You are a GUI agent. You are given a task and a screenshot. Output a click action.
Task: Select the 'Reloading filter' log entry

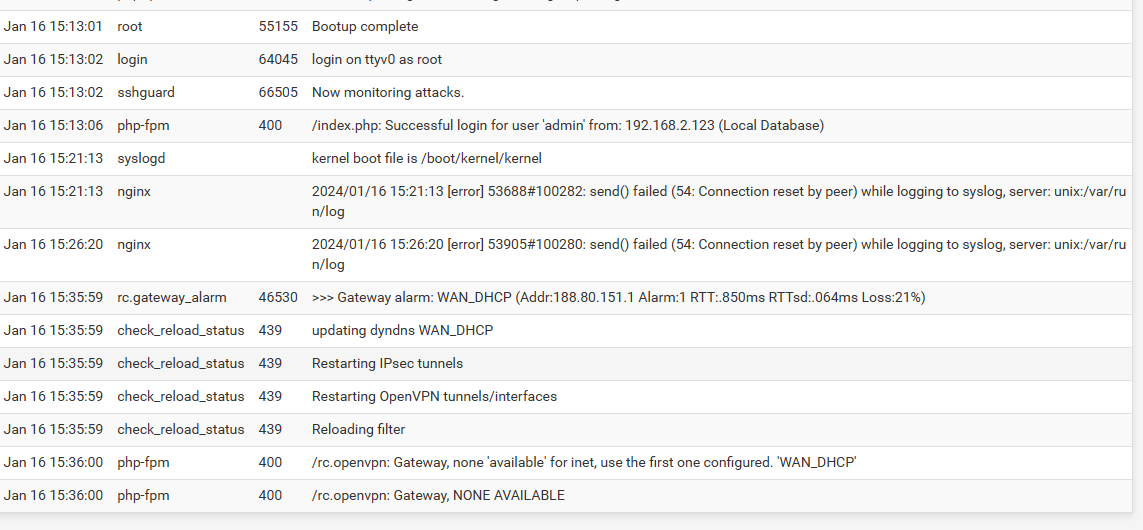358,429
